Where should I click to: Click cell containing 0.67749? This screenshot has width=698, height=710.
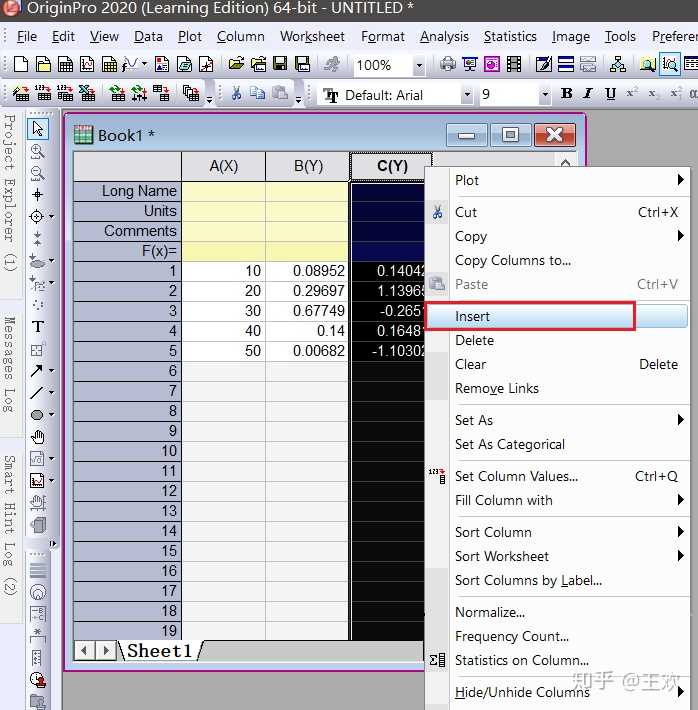[x=307, y=311]
